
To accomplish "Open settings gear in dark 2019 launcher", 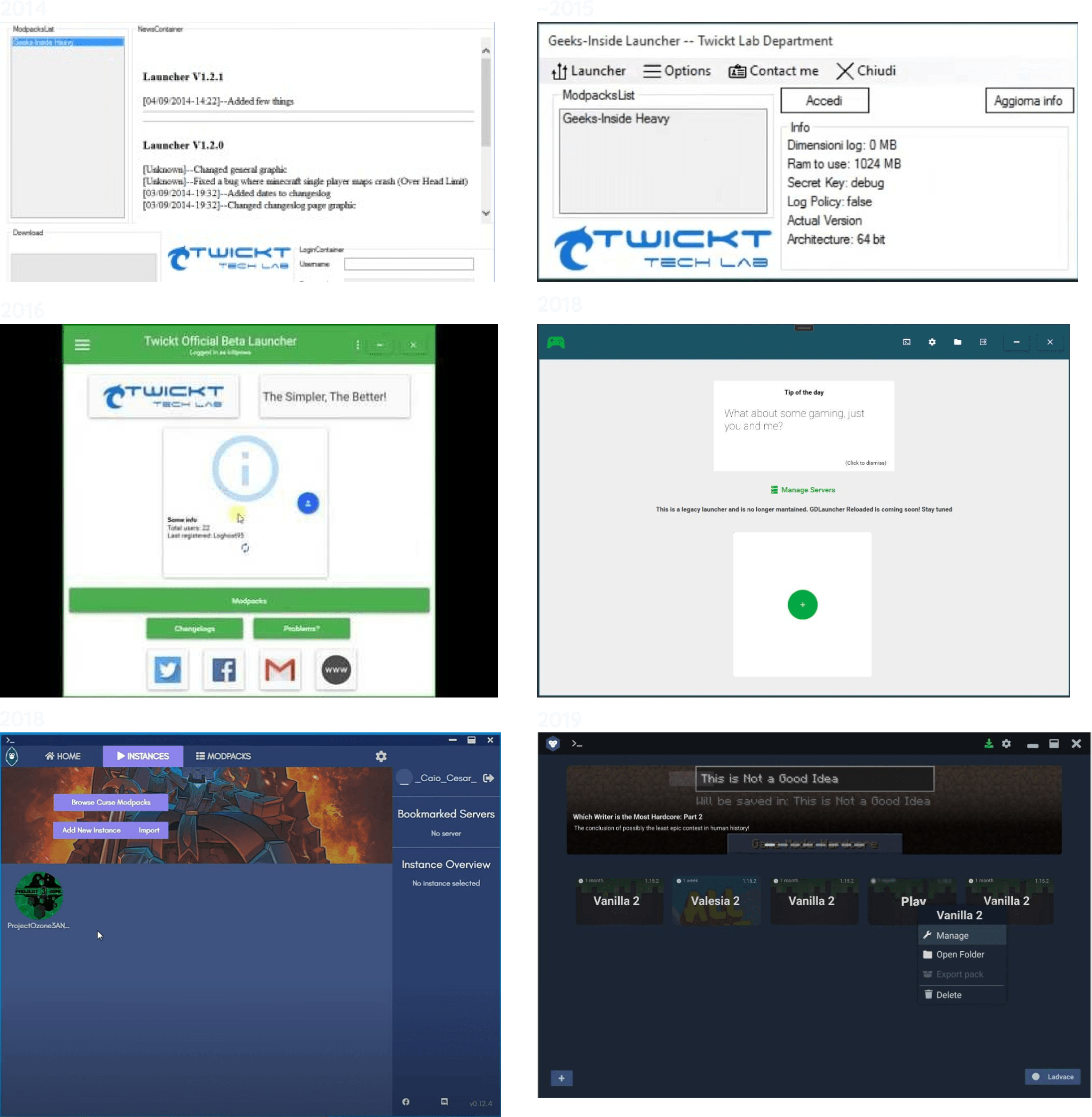I will click(1006, 743).
